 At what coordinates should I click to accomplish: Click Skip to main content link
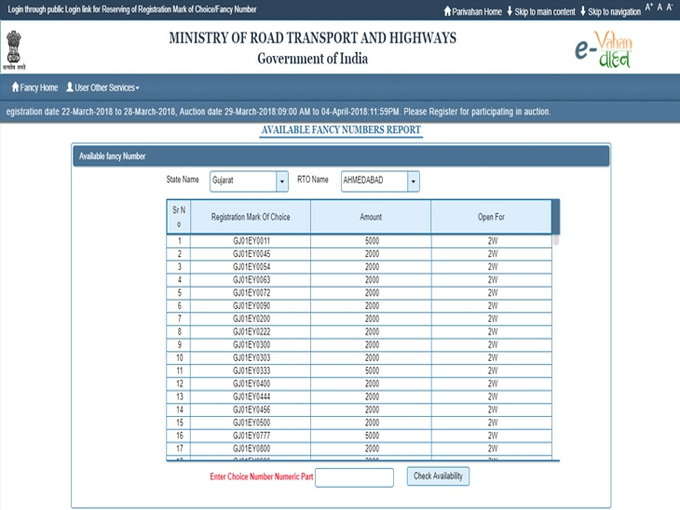point(541,11)
